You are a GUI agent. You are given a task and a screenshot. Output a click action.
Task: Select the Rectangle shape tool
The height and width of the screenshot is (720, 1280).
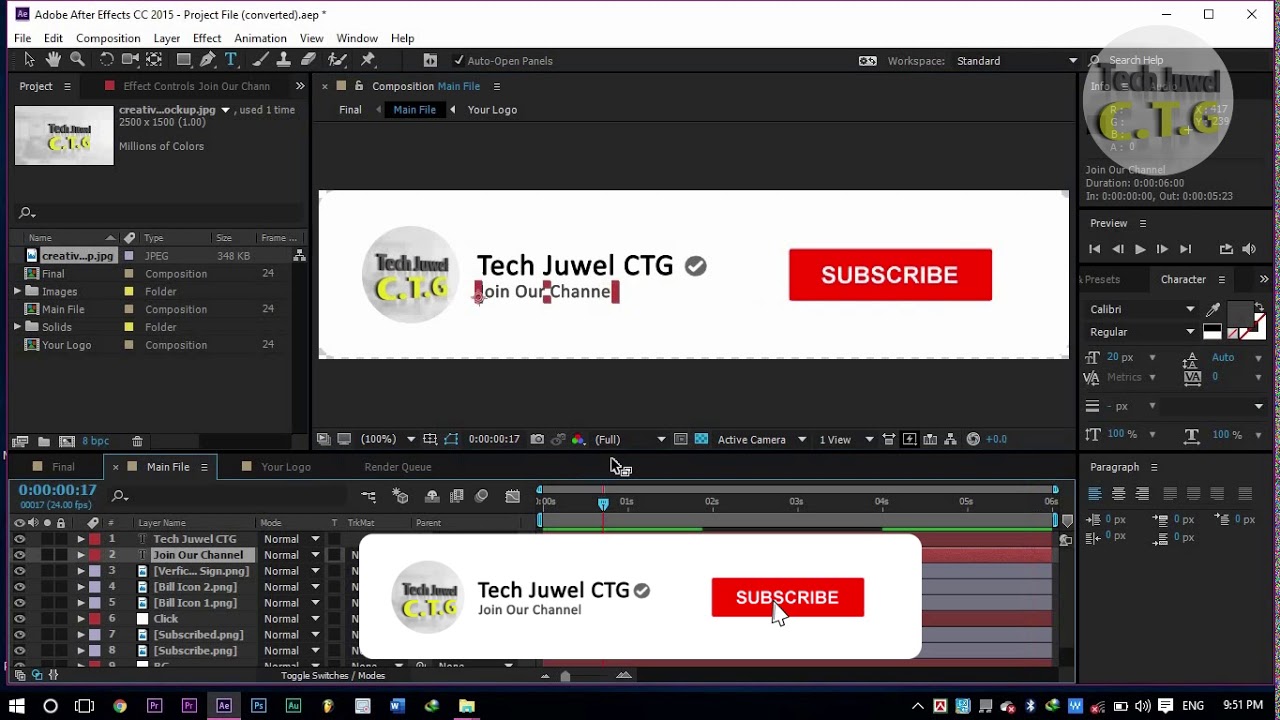(184, 60)
